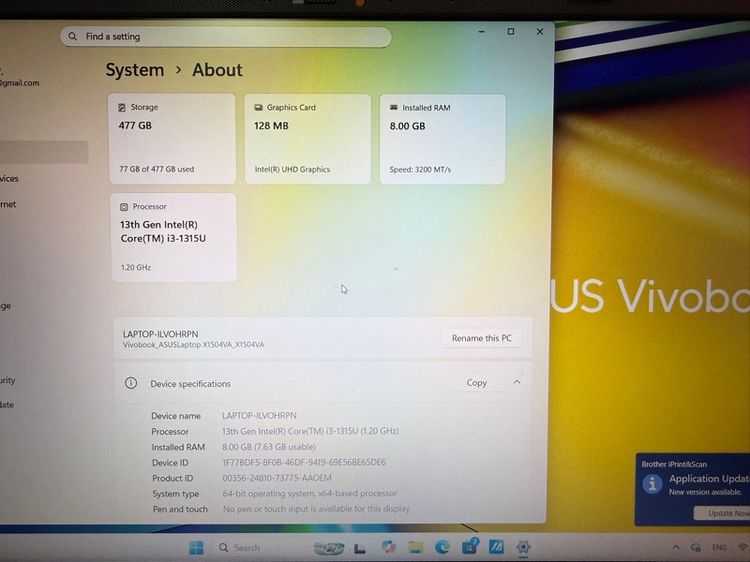Click the Update Now button in Brother notification
This screenshot has height=562, width=750.
[x=723, y=513]
